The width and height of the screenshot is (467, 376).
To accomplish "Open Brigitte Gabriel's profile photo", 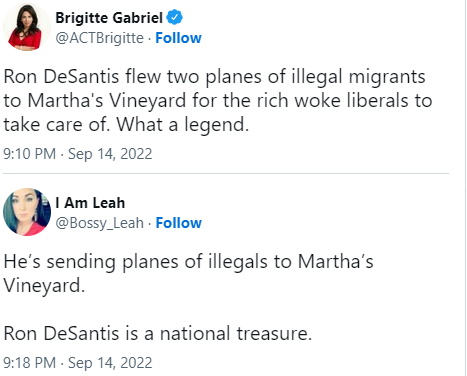I will 27,27.
